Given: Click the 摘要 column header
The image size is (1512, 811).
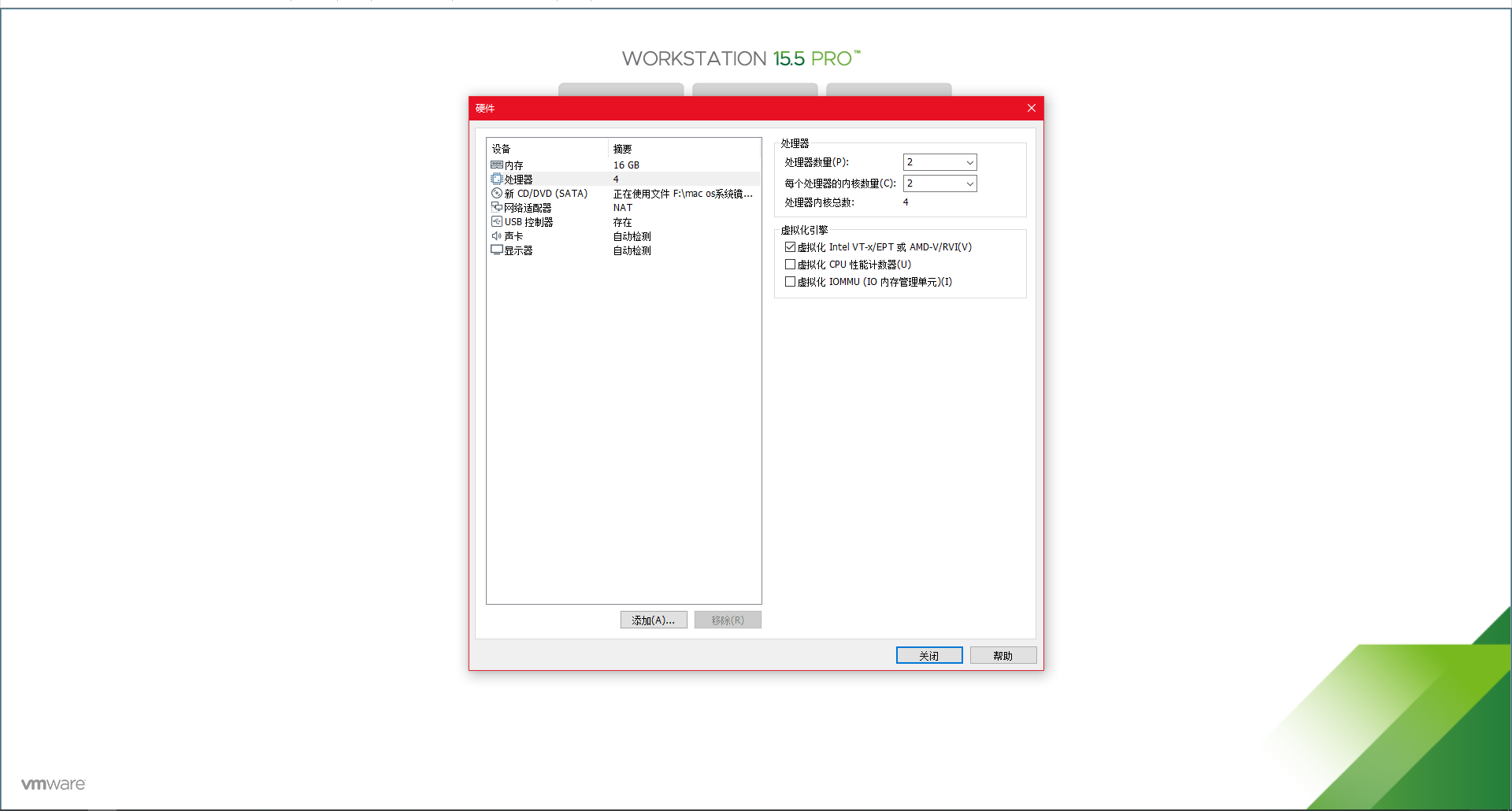Looking at the screenshot, I should [x=684, y=149].
